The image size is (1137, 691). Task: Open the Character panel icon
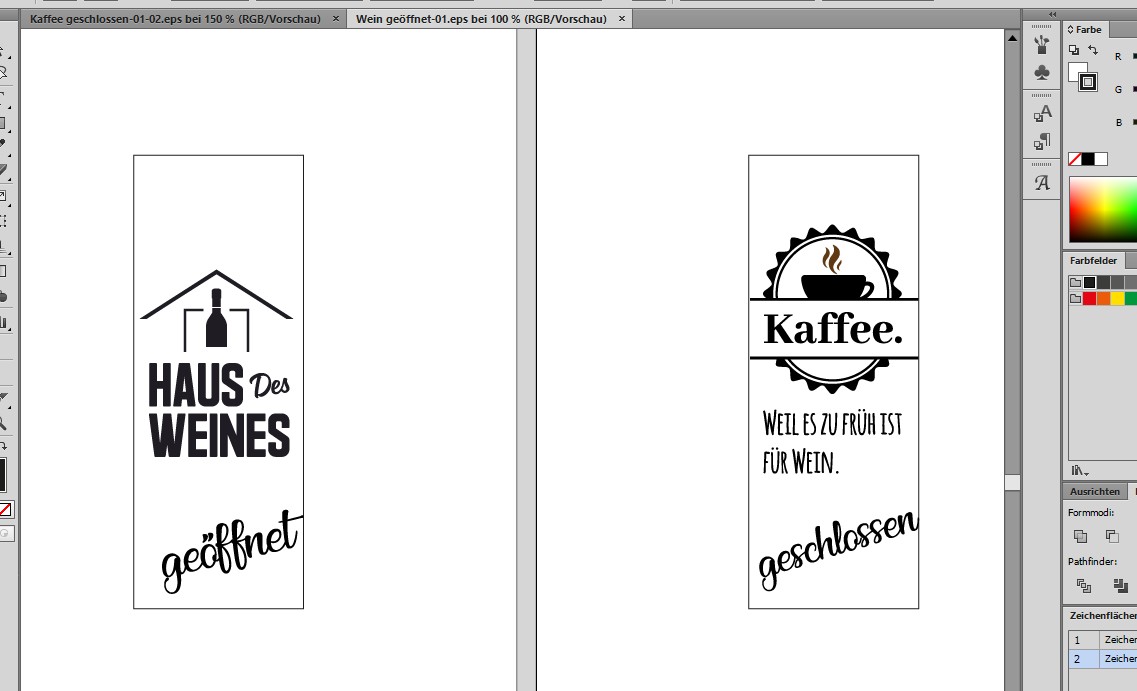[1042, 114]
